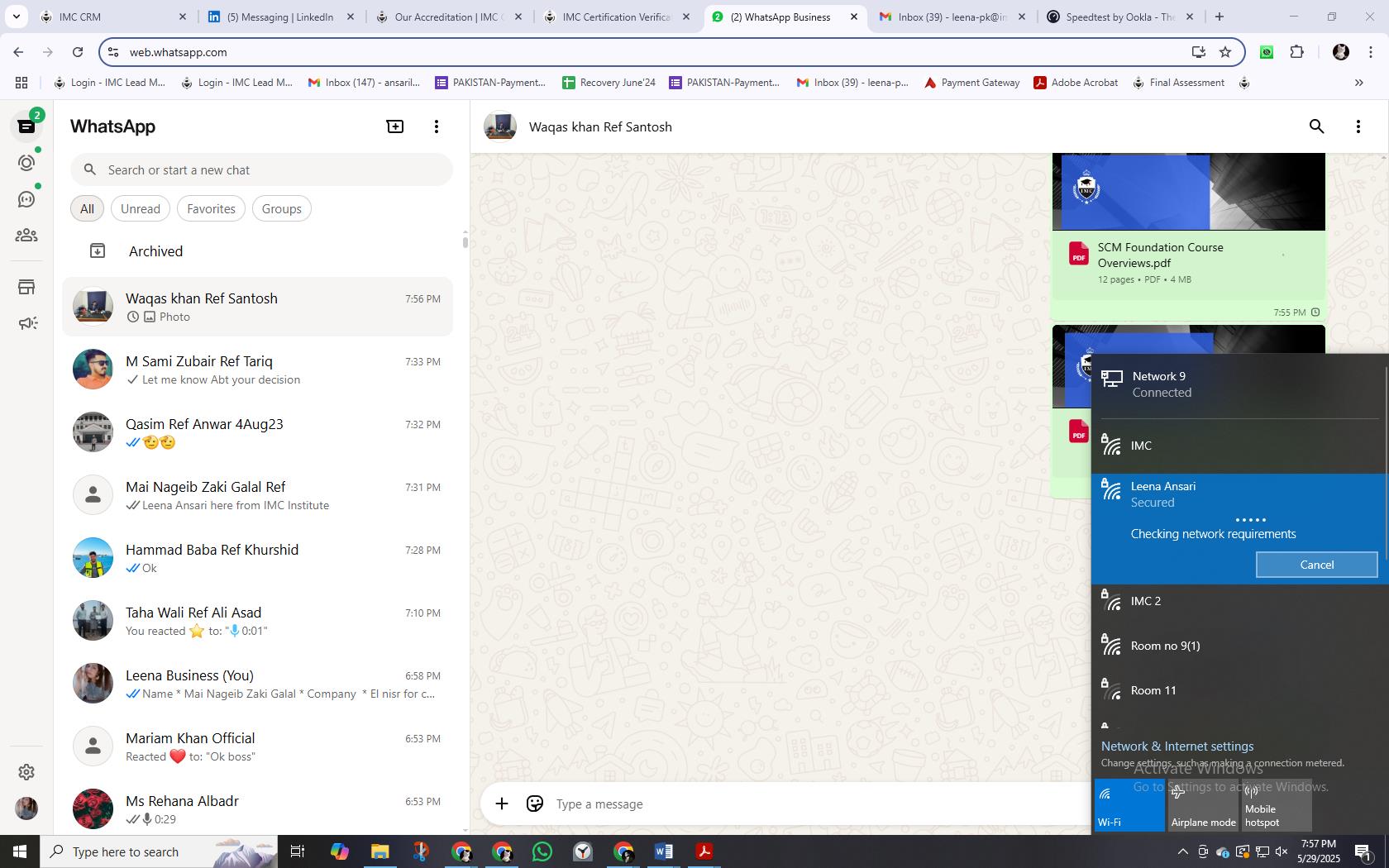Open Recovery June'24 bookmark
The image size is (1389, 868).
(609, 83)
